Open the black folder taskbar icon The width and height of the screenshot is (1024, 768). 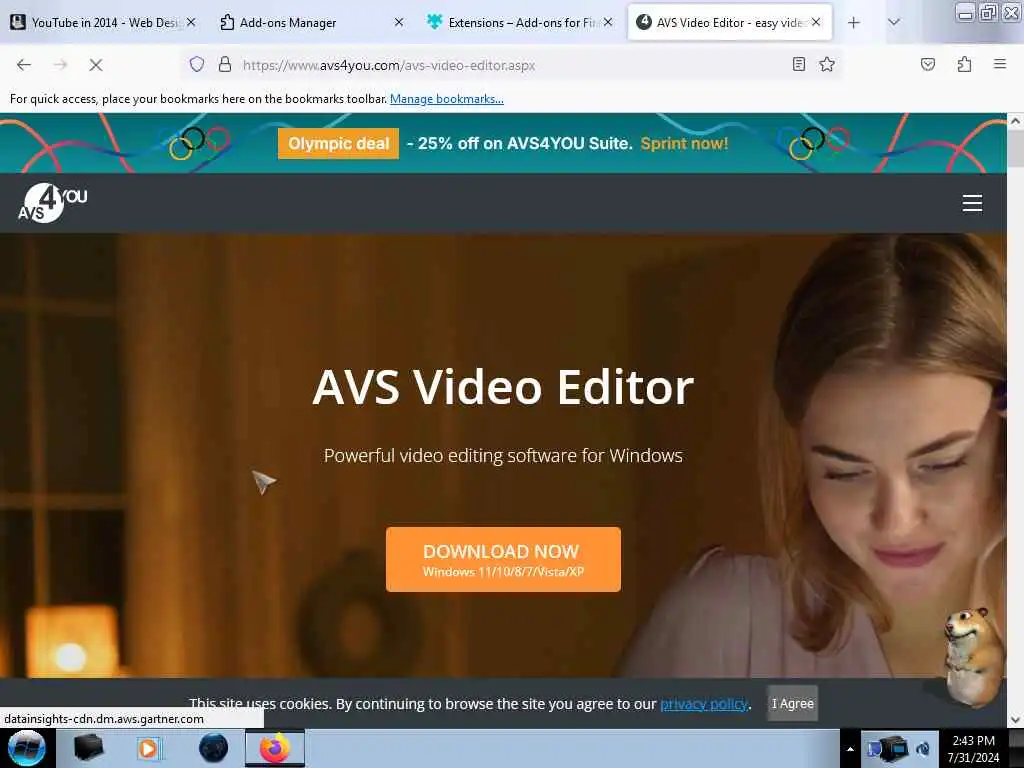click(x=88, y=748)
